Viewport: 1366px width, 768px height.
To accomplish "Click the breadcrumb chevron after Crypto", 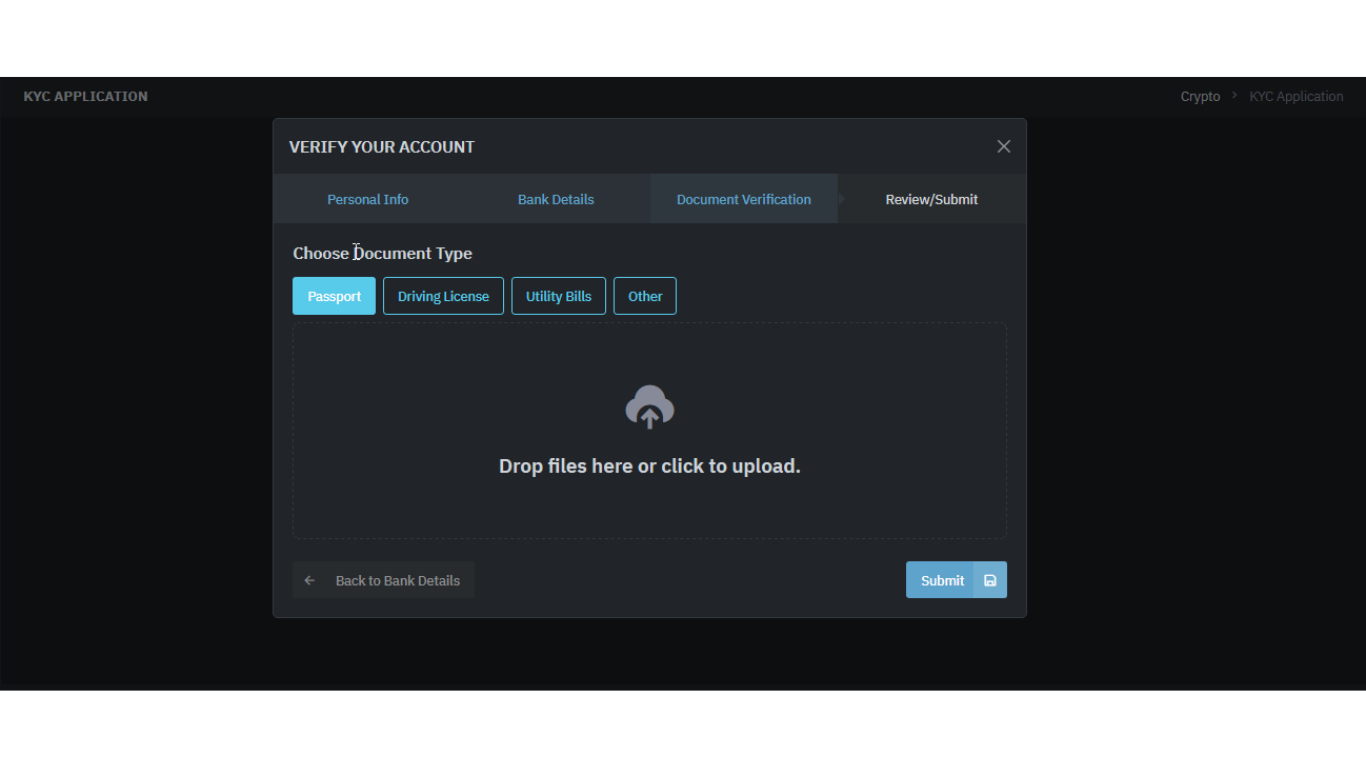I will tap(1235, 96).
